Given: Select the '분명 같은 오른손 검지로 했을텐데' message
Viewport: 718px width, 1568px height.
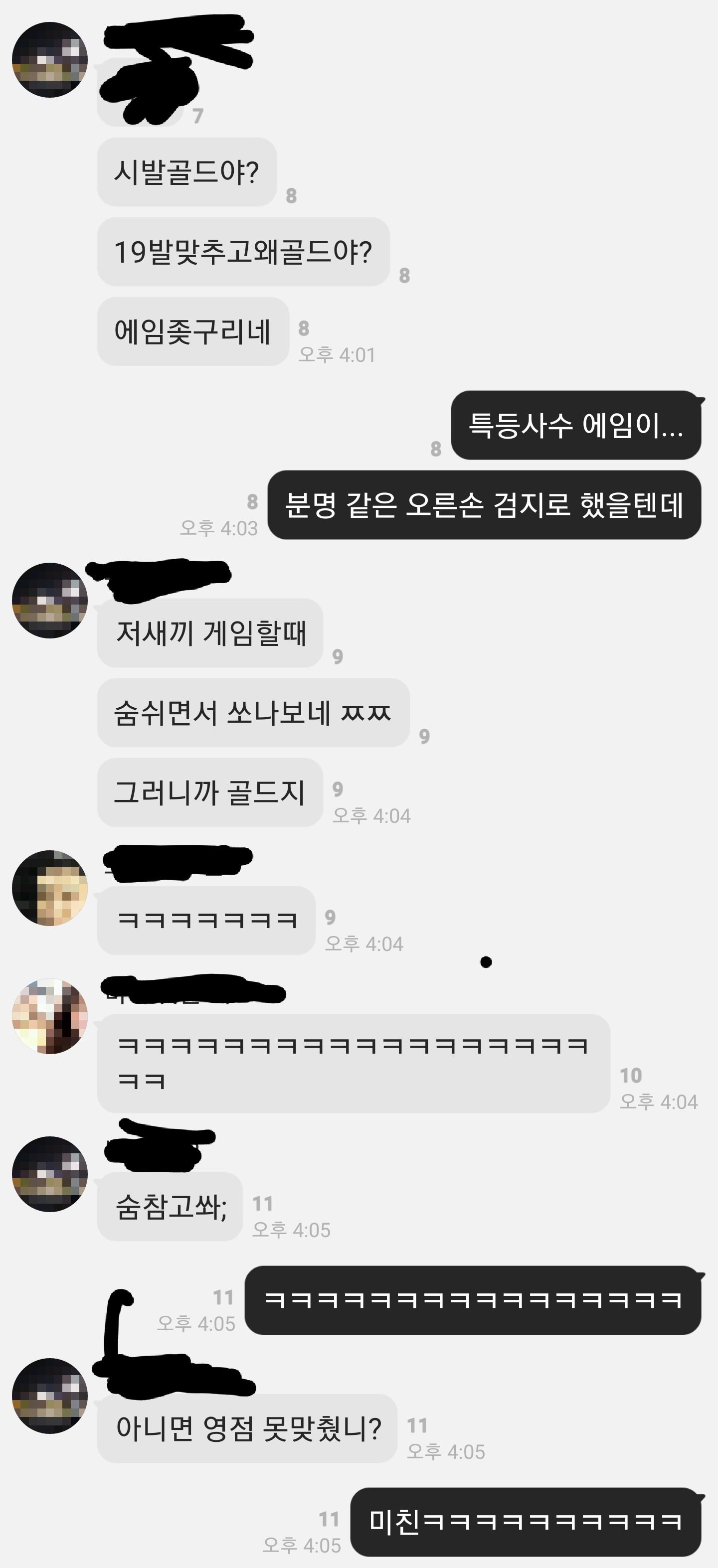Looking at the screenshot, I should click(484, 504).
